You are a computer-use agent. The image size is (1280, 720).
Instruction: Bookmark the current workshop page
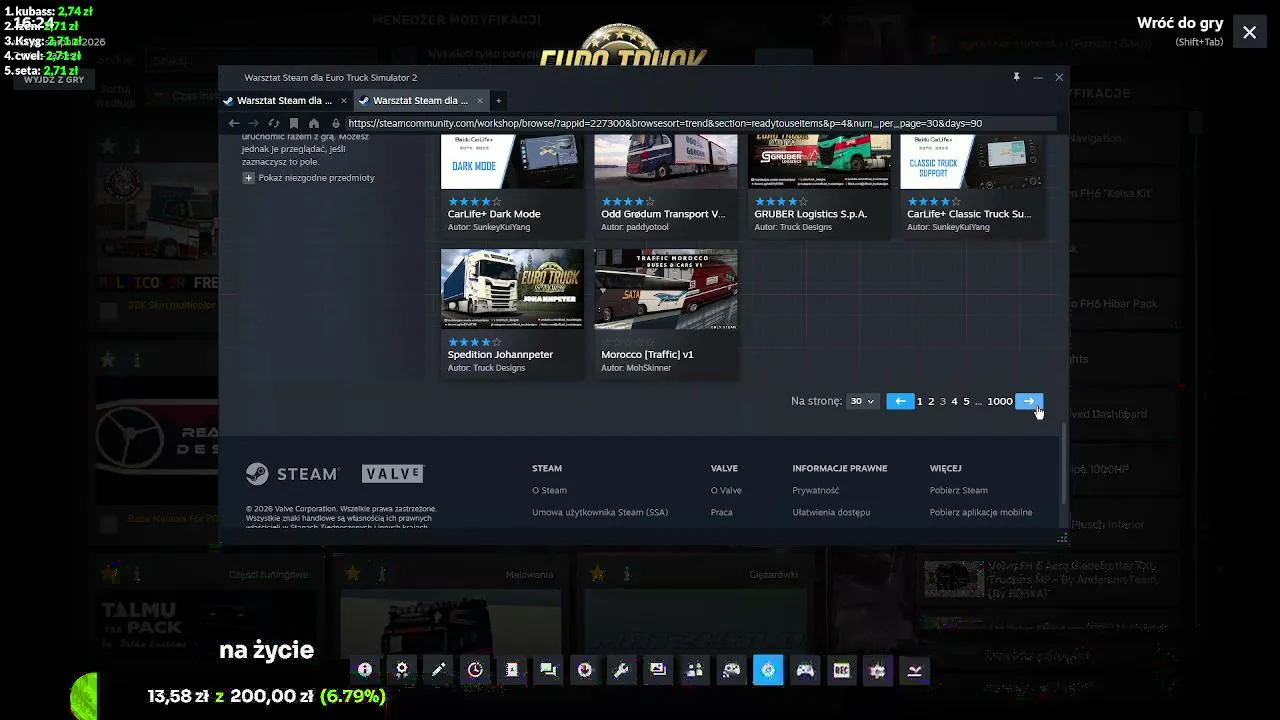coord(294,123)
